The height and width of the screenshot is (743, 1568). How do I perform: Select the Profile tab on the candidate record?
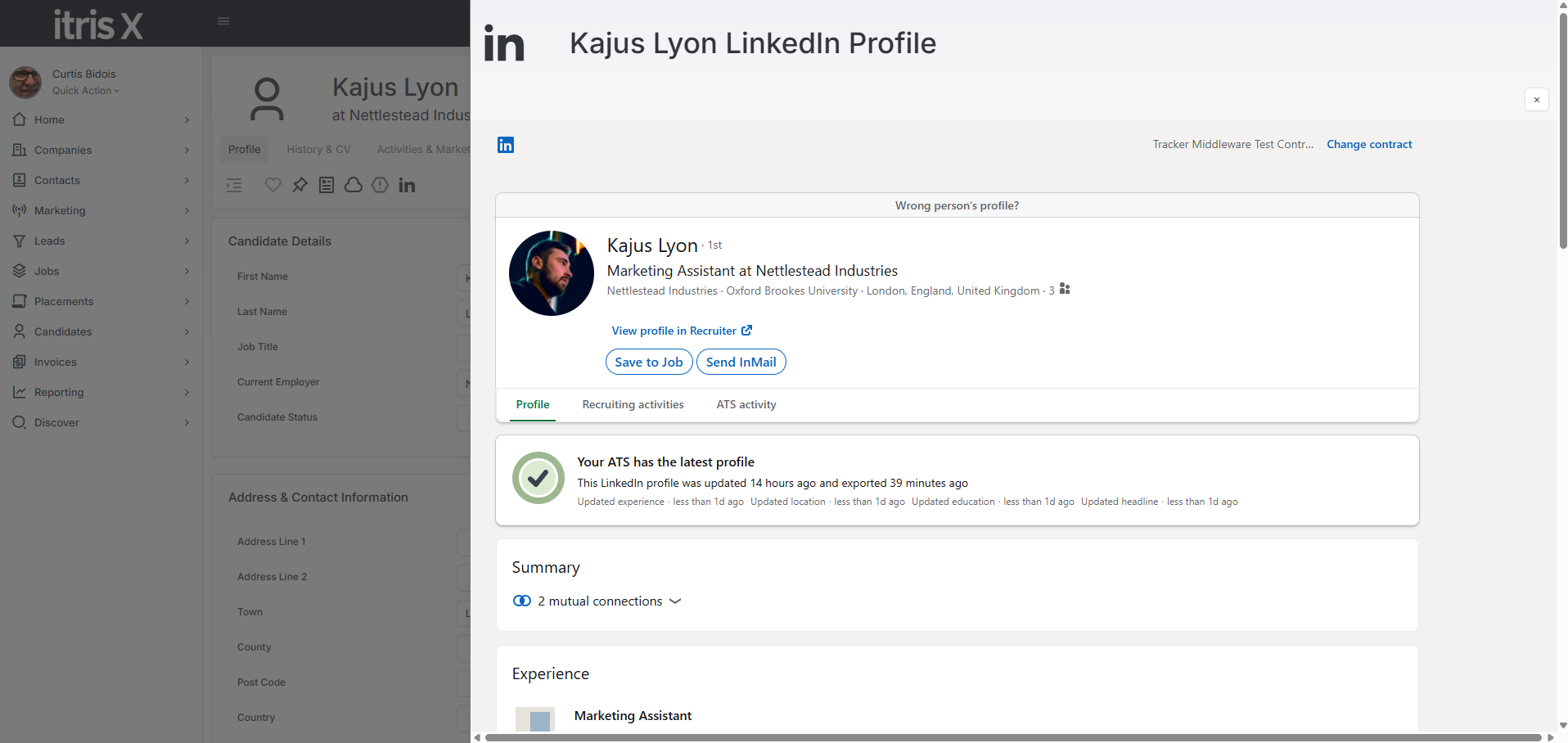tap(244, 149)
